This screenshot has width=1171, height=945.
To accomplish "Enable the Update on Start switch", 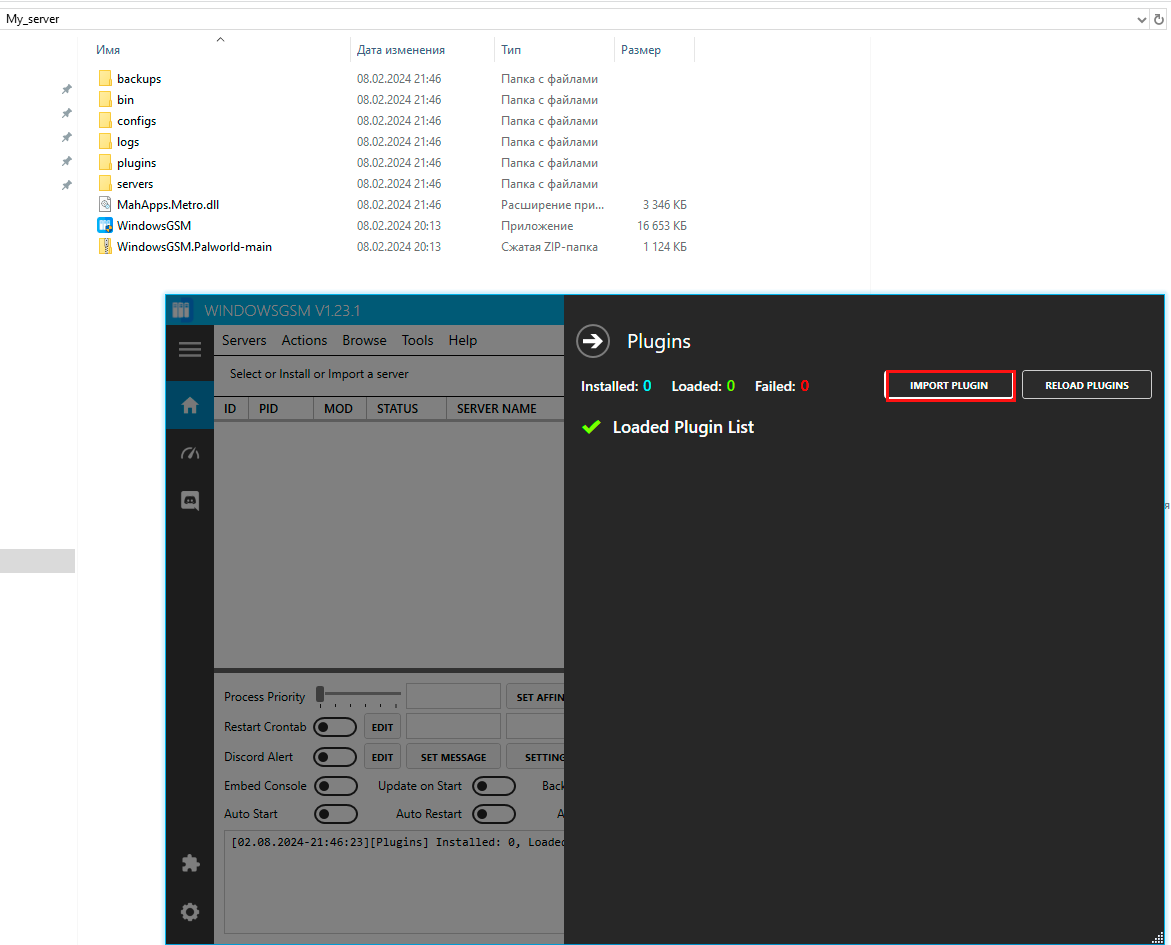I will click(494, 786).
